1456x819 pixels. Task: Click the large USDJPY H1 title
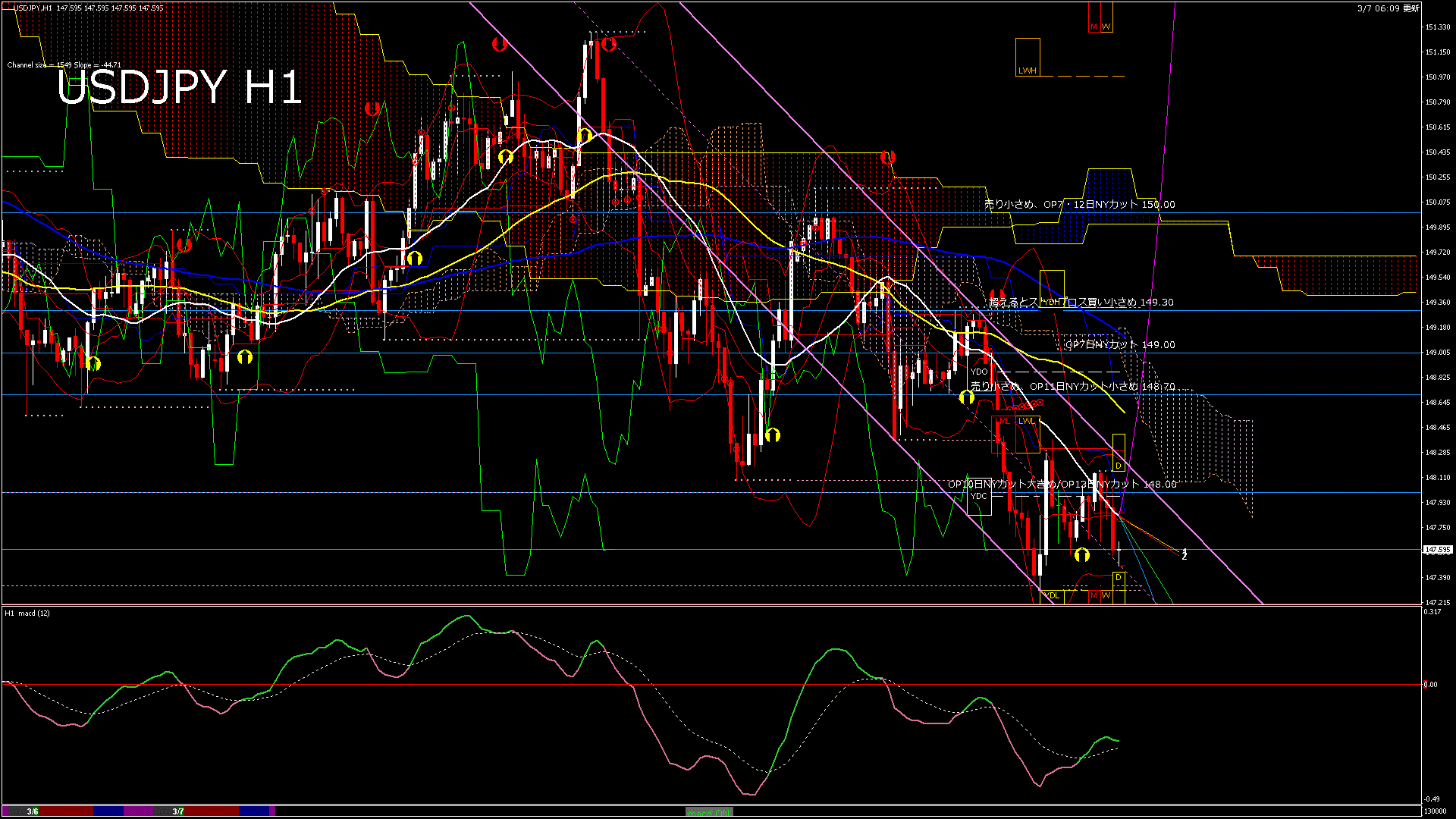tap(180, 88)
